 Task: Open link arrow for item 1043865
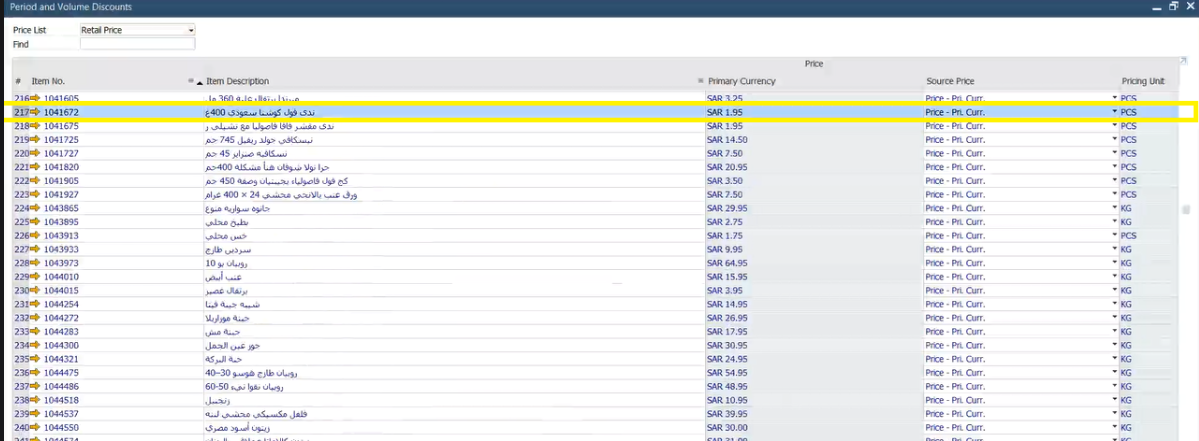point(34,209)
